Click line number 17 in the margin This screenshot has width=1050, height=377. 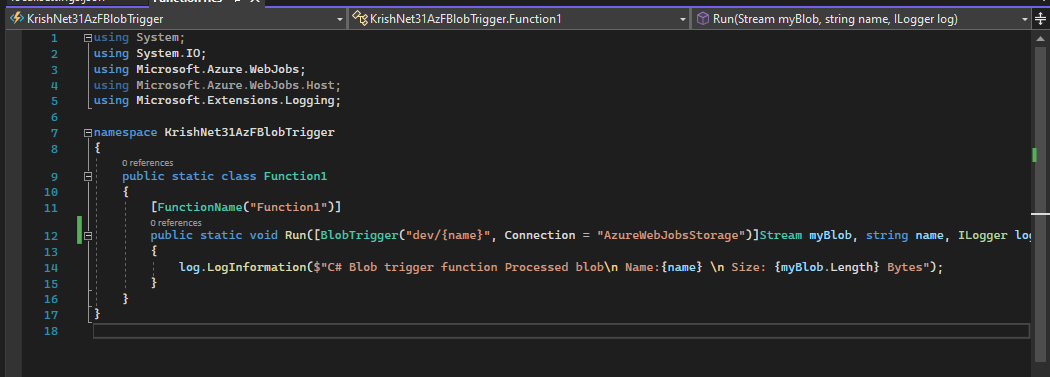(51, 314)
